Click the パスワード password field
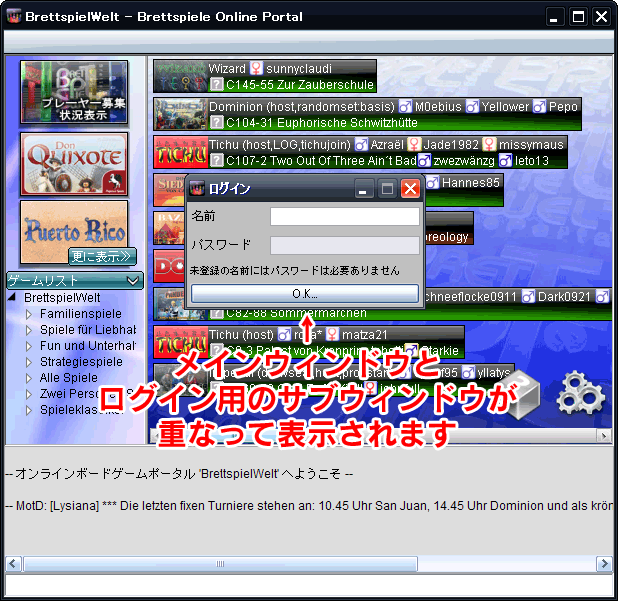This screenshot has width=618, height=601. (x=344, y=246)
